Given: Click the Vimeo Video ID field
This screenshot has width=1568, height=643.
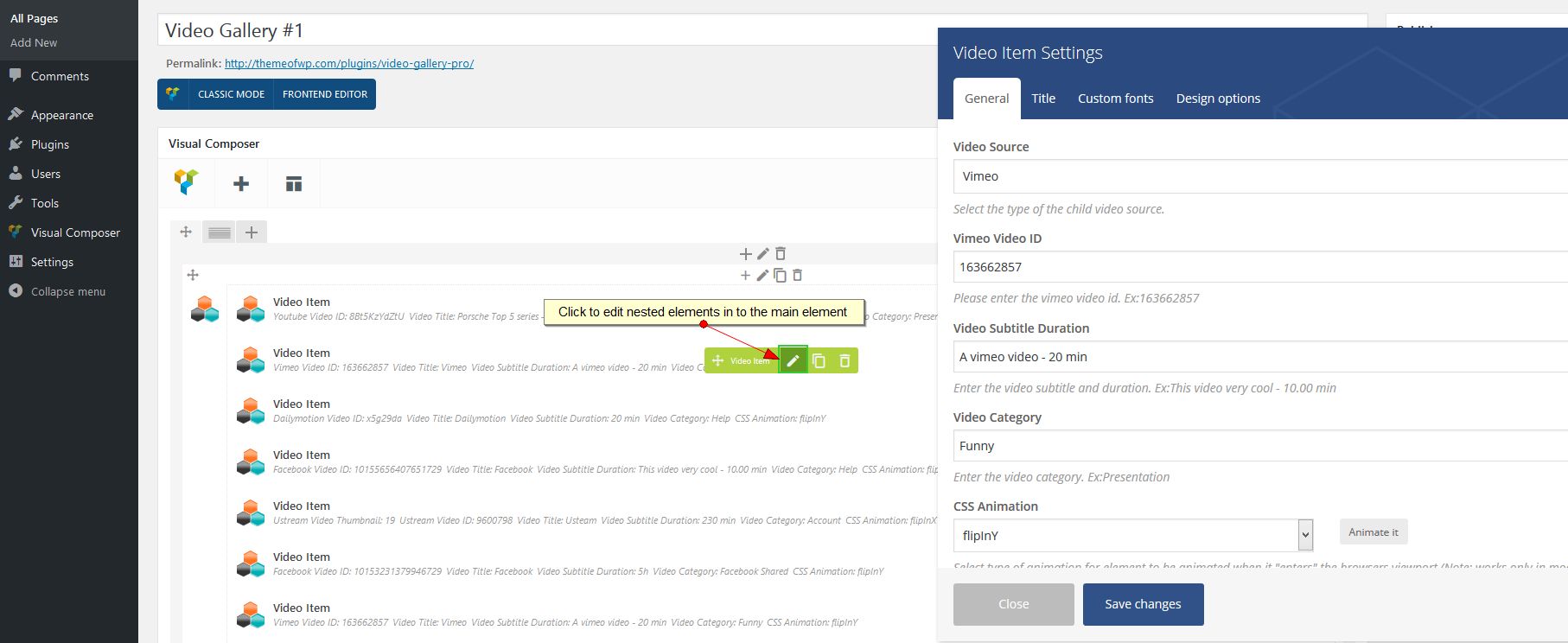Looking at the screenshot, I should 1260,267.
